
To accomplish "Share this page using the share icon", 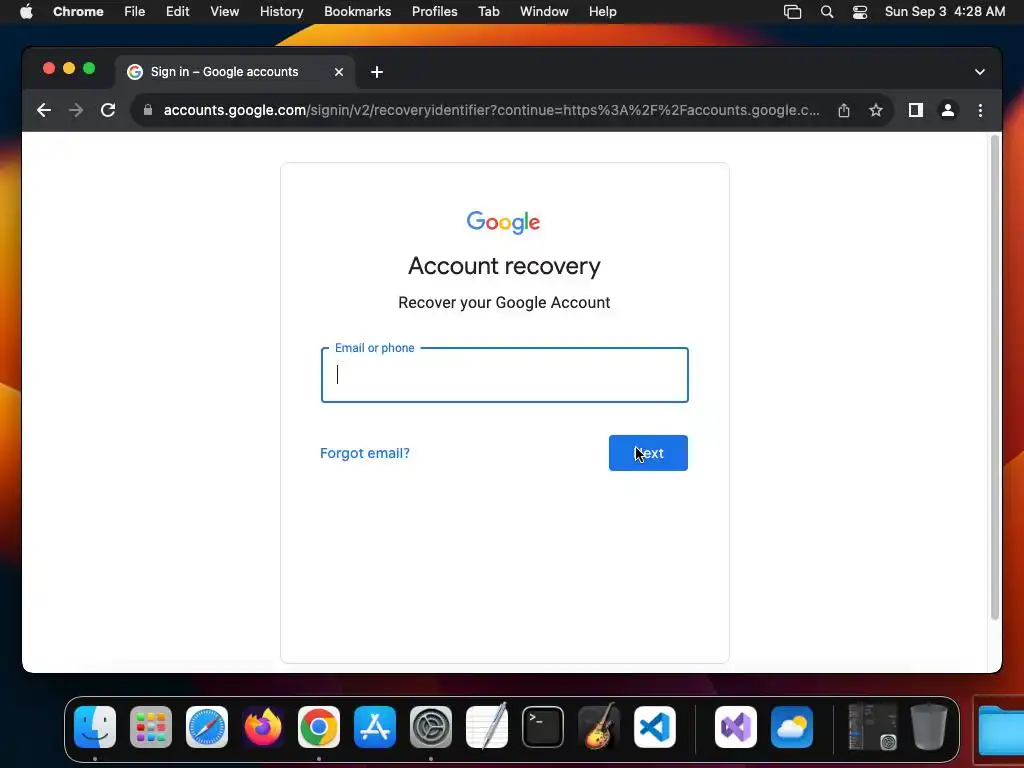I will (x=844, y=110).
